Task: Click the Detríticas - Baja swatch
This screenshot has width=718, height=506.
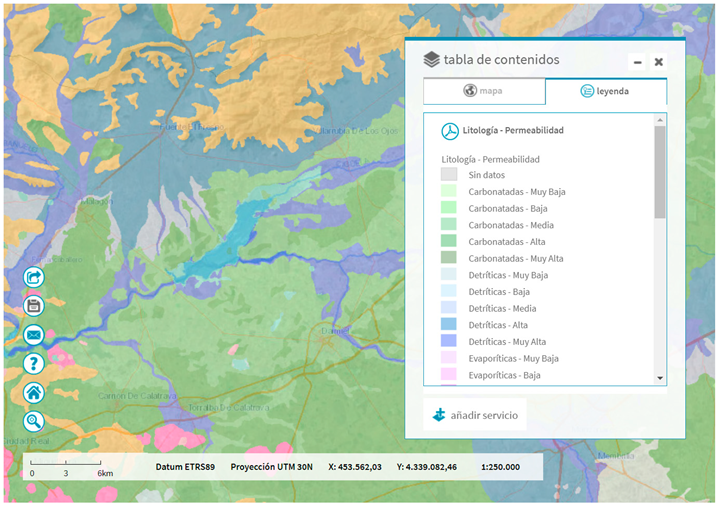Action: tap(449, 291)
